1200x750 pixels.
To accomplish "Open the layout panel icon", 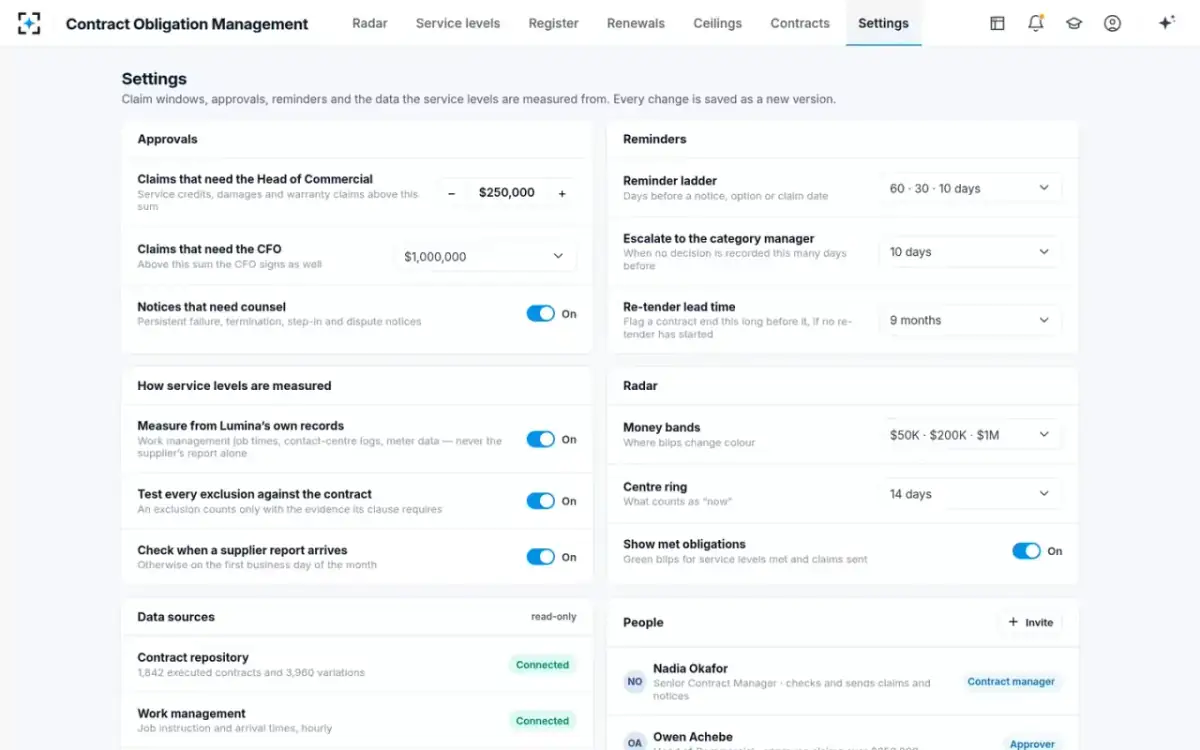I will (997, 23).
